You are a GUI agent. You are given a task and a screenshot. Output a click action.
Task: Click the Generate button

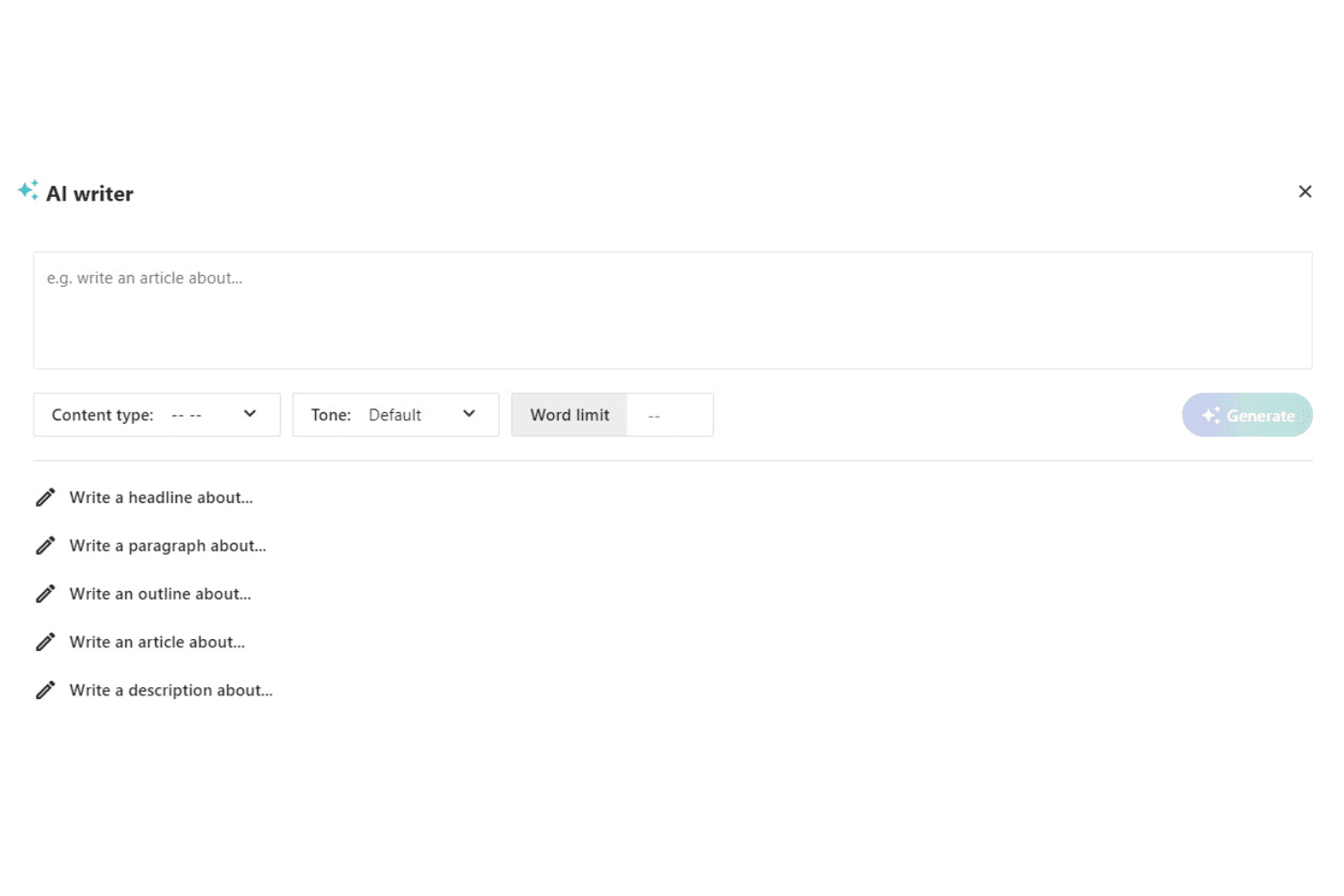(1247, 415)
